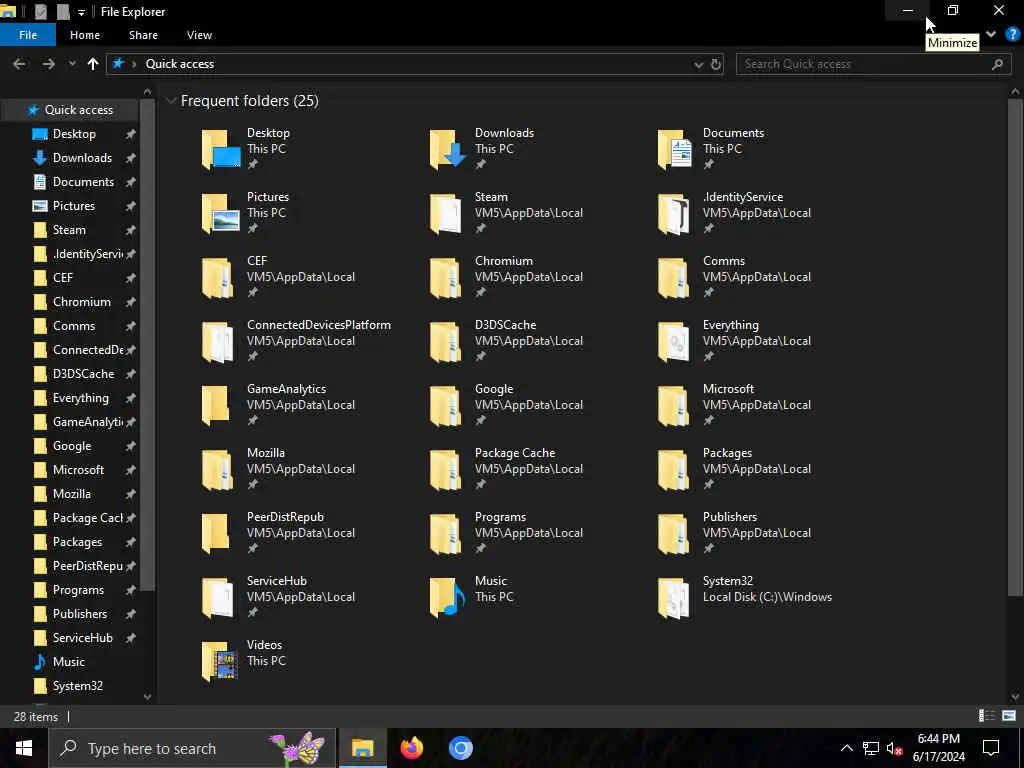Switch to details view layout icon
1024x768 pixels.
pyautogui.click(x=987, y=716)
